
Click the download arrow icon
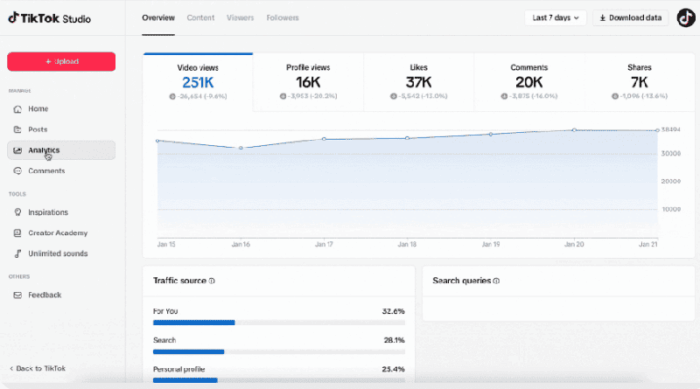[602, 18]
